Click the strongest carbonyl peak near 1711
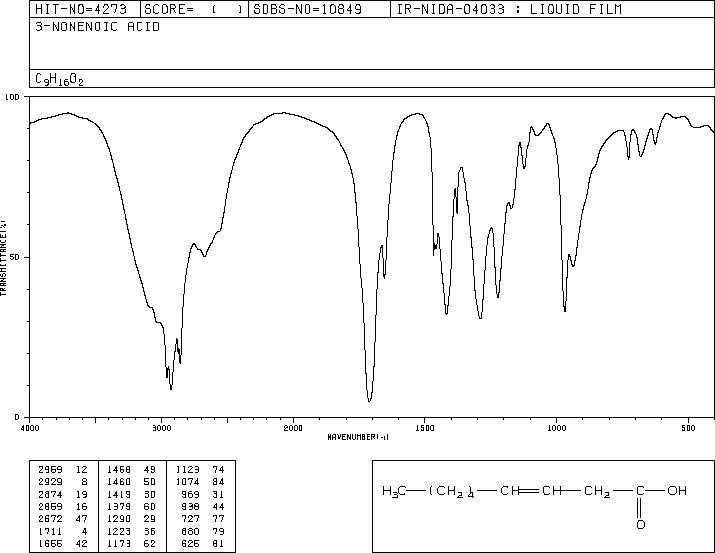This screenshot has height=553, width=715. pos(369,401)
